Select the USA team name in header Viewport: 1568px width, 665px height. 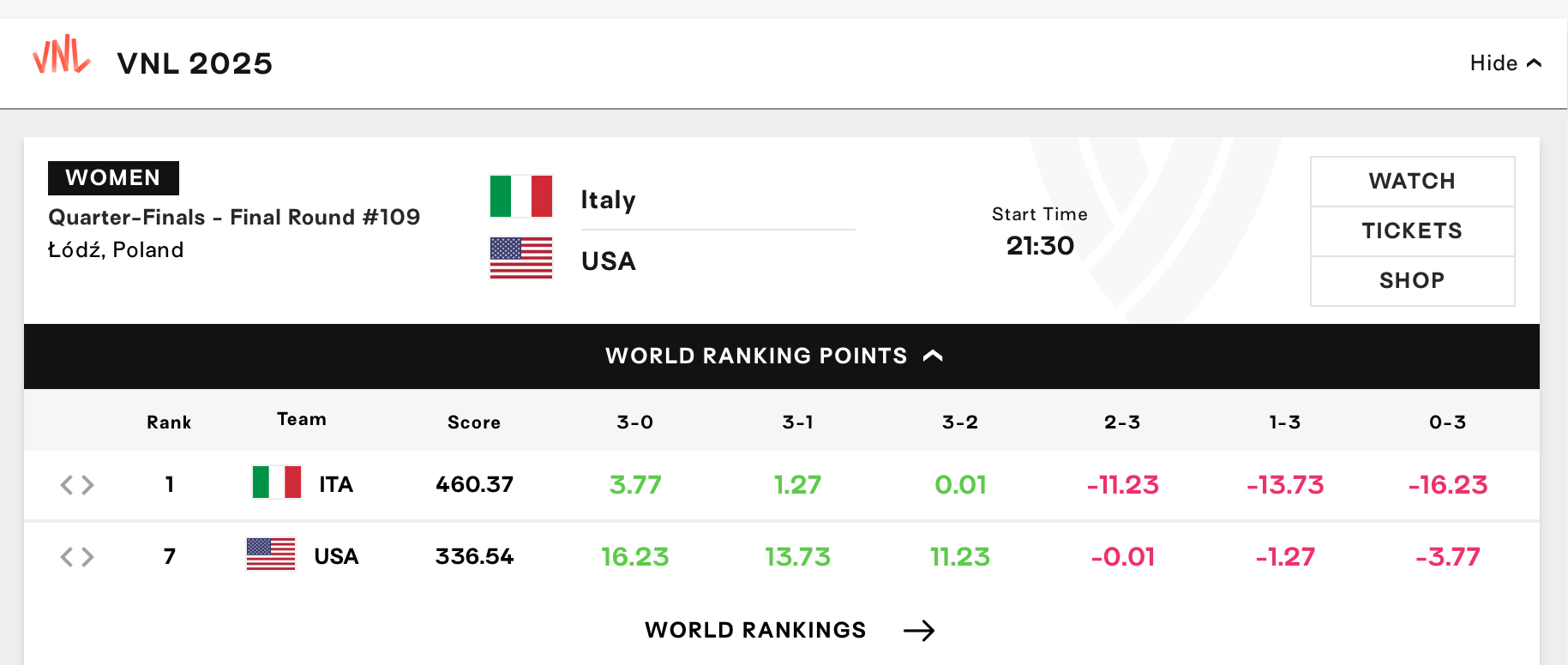[x=608, y=261]
